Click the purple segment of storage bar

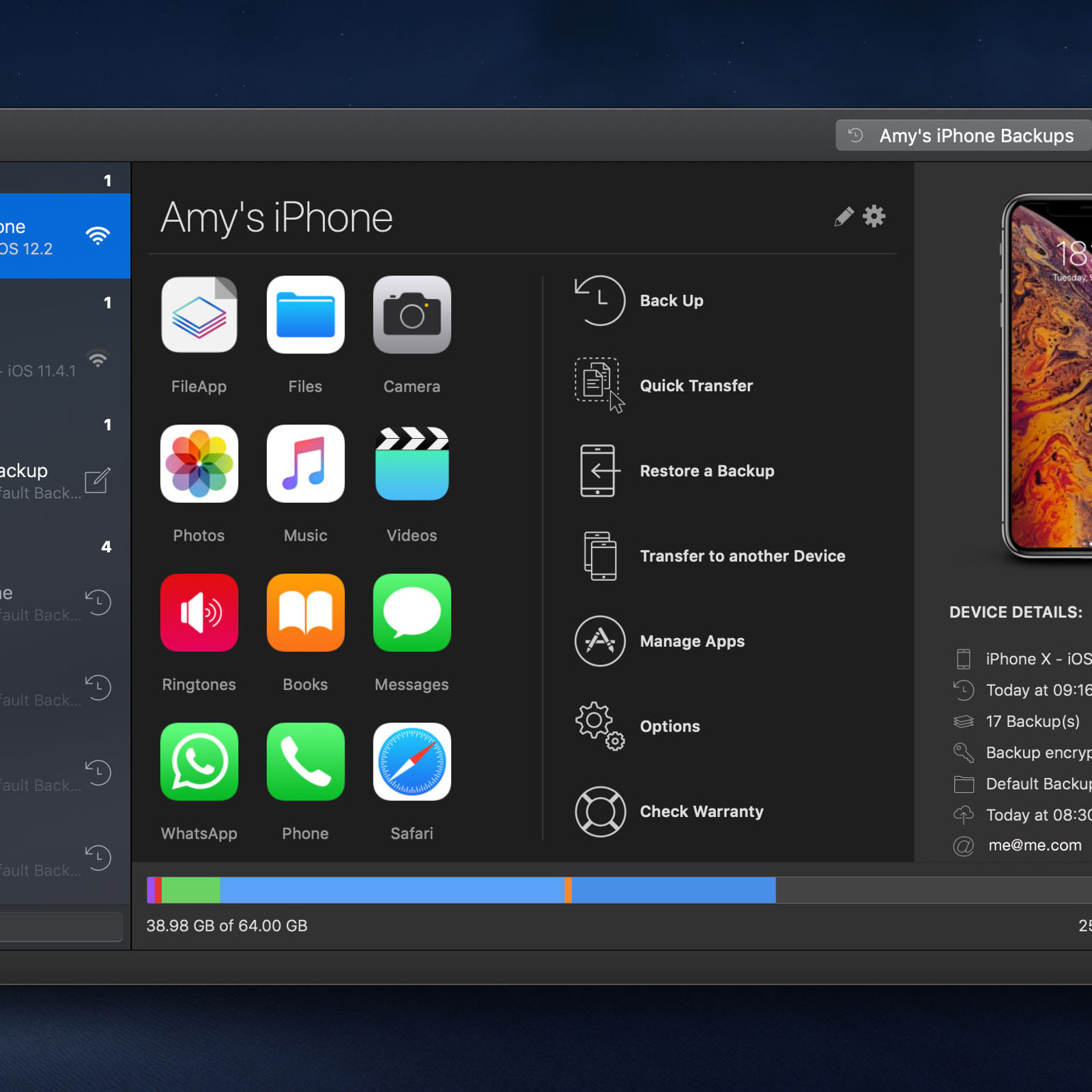[151, 890]
